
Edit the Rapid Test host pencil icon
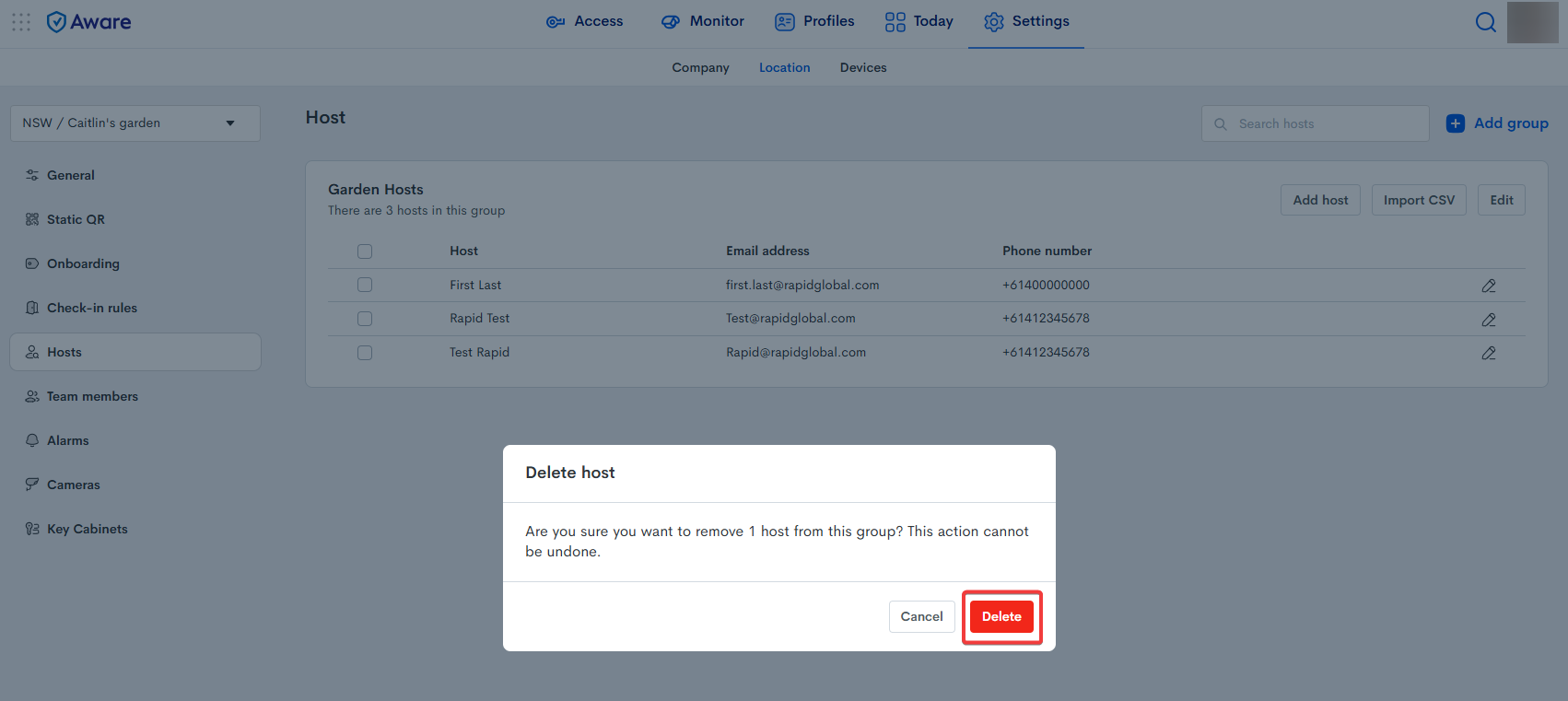(1489, 320)
